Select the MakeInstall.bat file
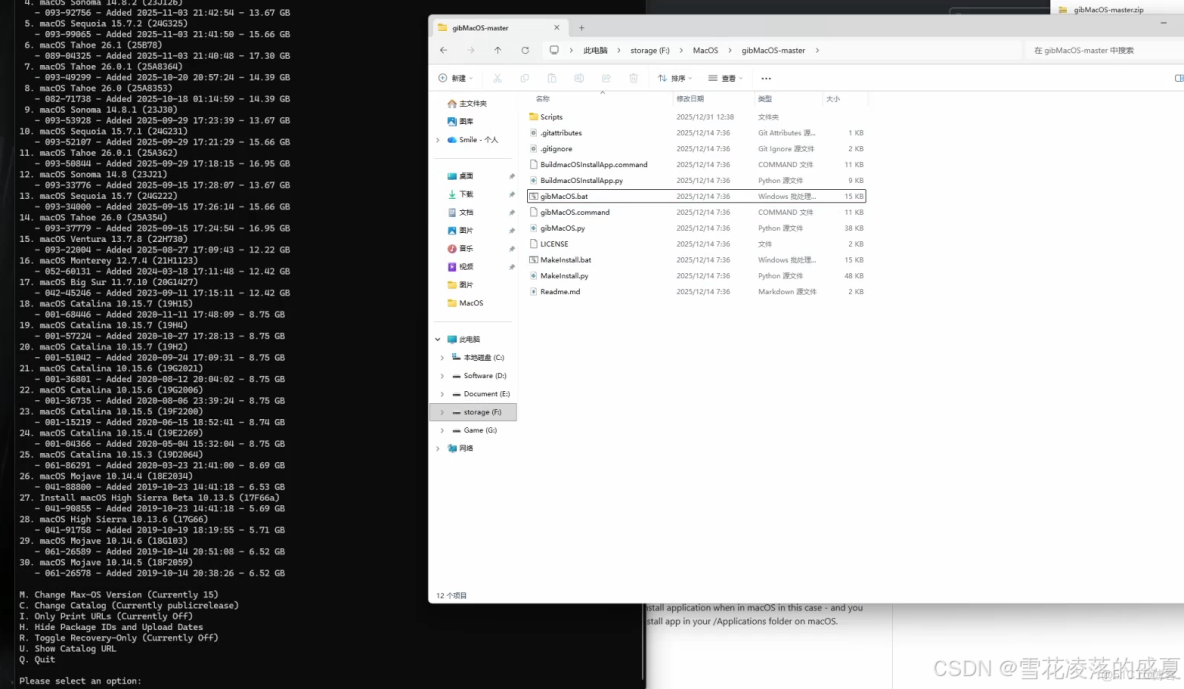The height and width of the screenshot is (689, 1184). coord(696,260)
